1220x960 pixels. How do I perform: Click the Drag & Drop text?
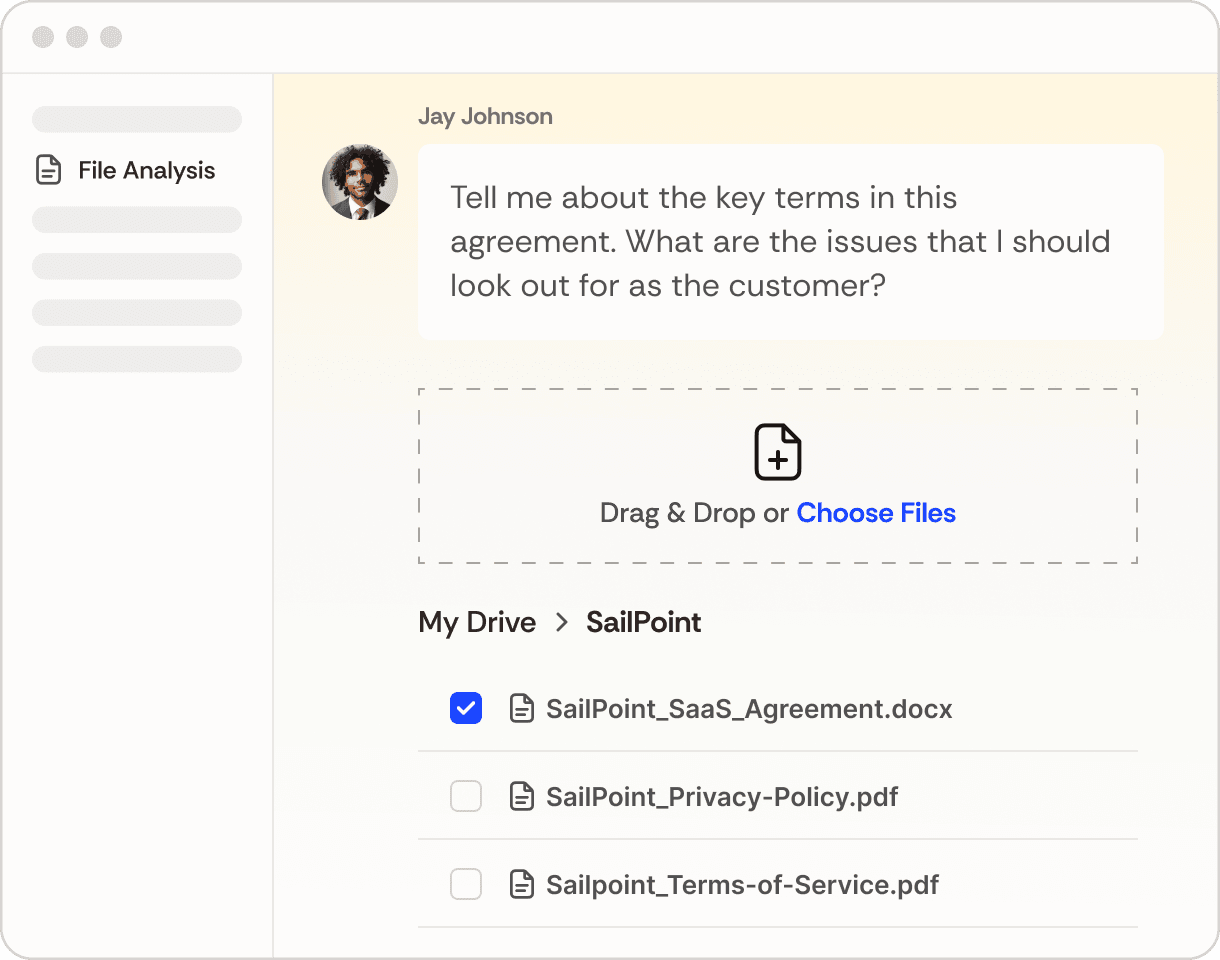click(x=677, y=513)
